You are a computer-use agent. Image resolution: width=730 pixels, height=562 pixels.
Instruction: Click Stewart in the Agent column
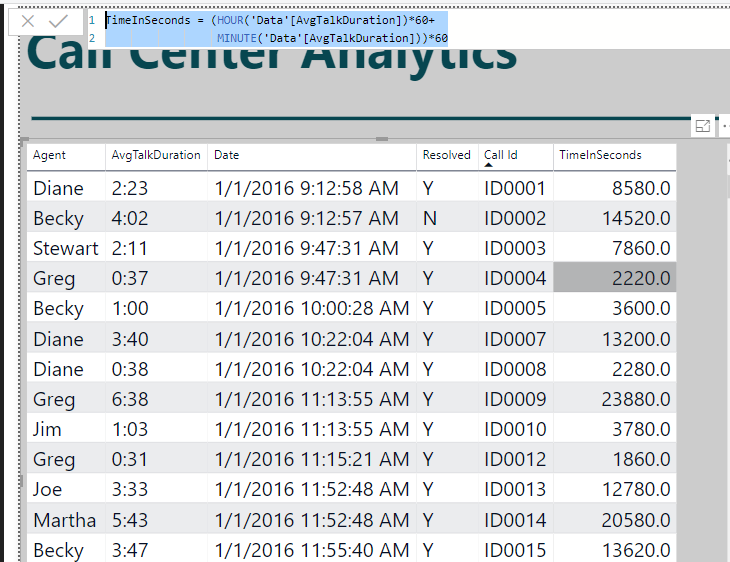point(66,248)
